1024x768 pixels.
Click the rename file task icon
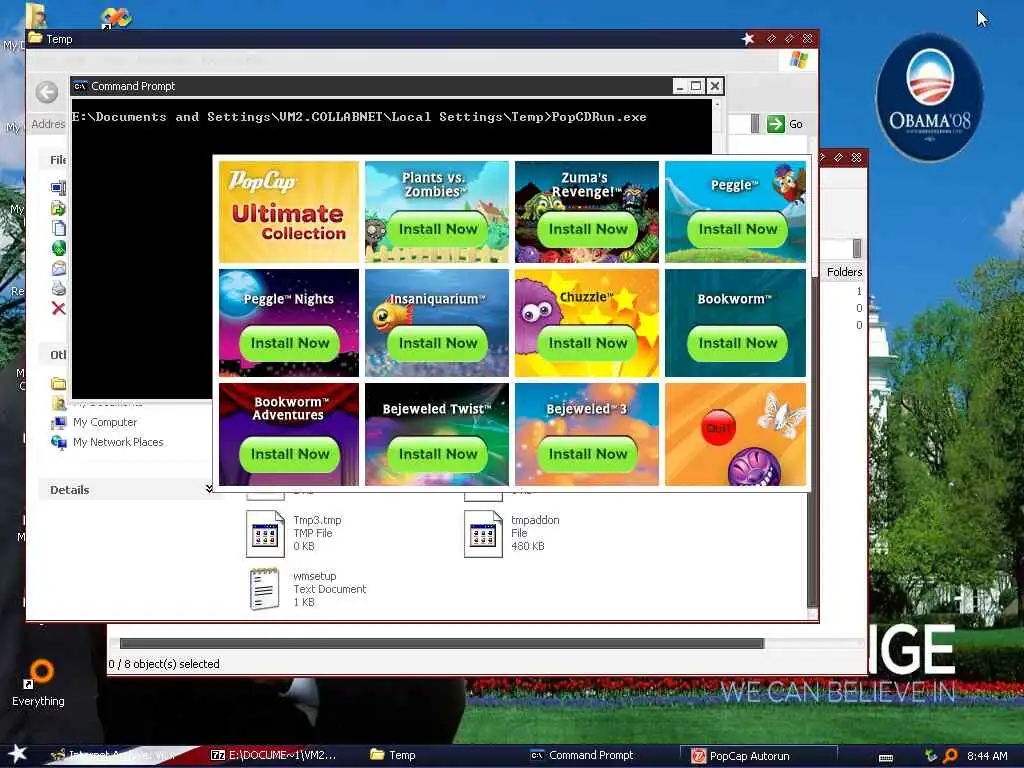pyautogui.click(x=59, y=188)
